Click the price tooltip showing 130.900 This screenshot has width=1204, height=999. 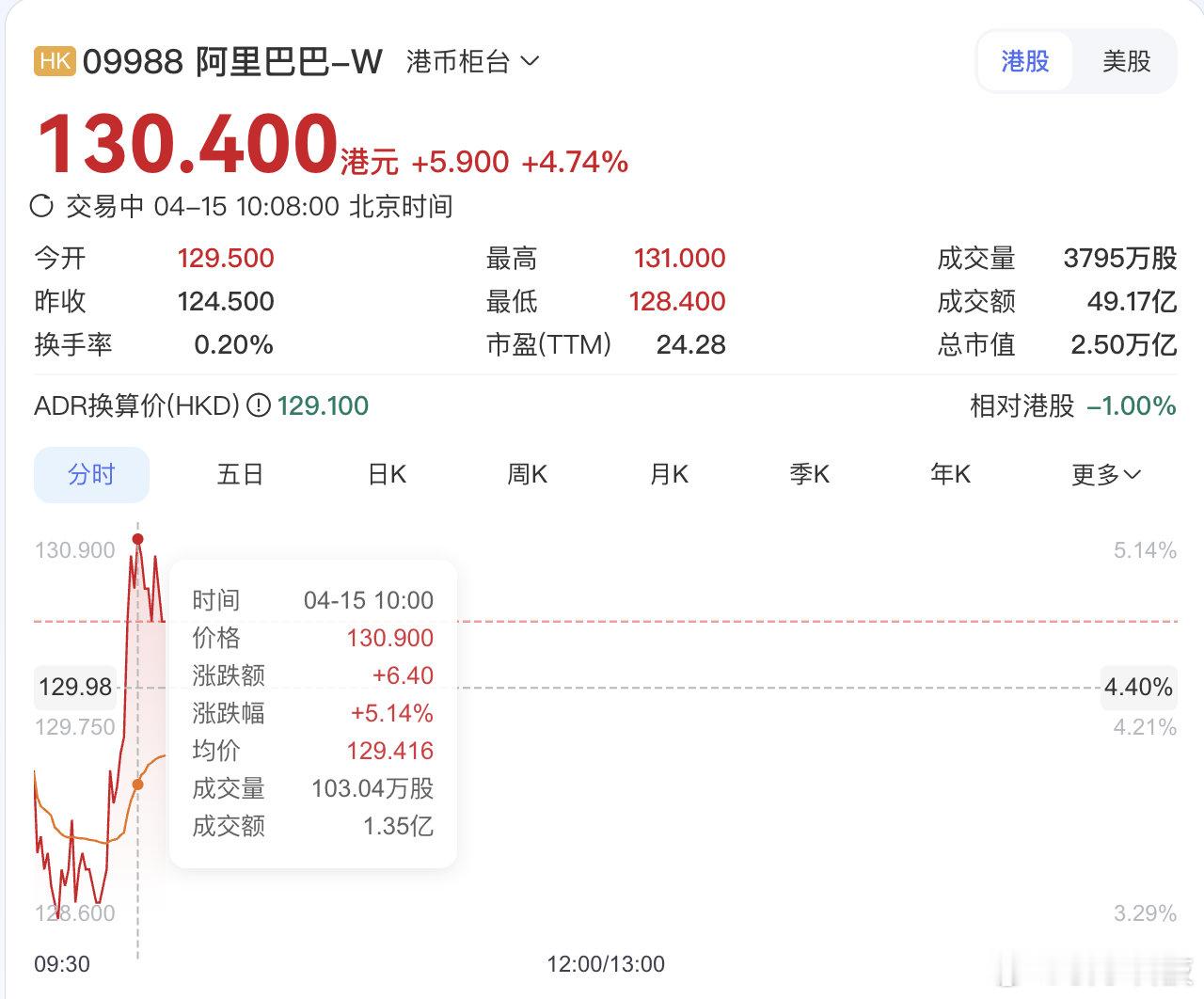(389, 638)
